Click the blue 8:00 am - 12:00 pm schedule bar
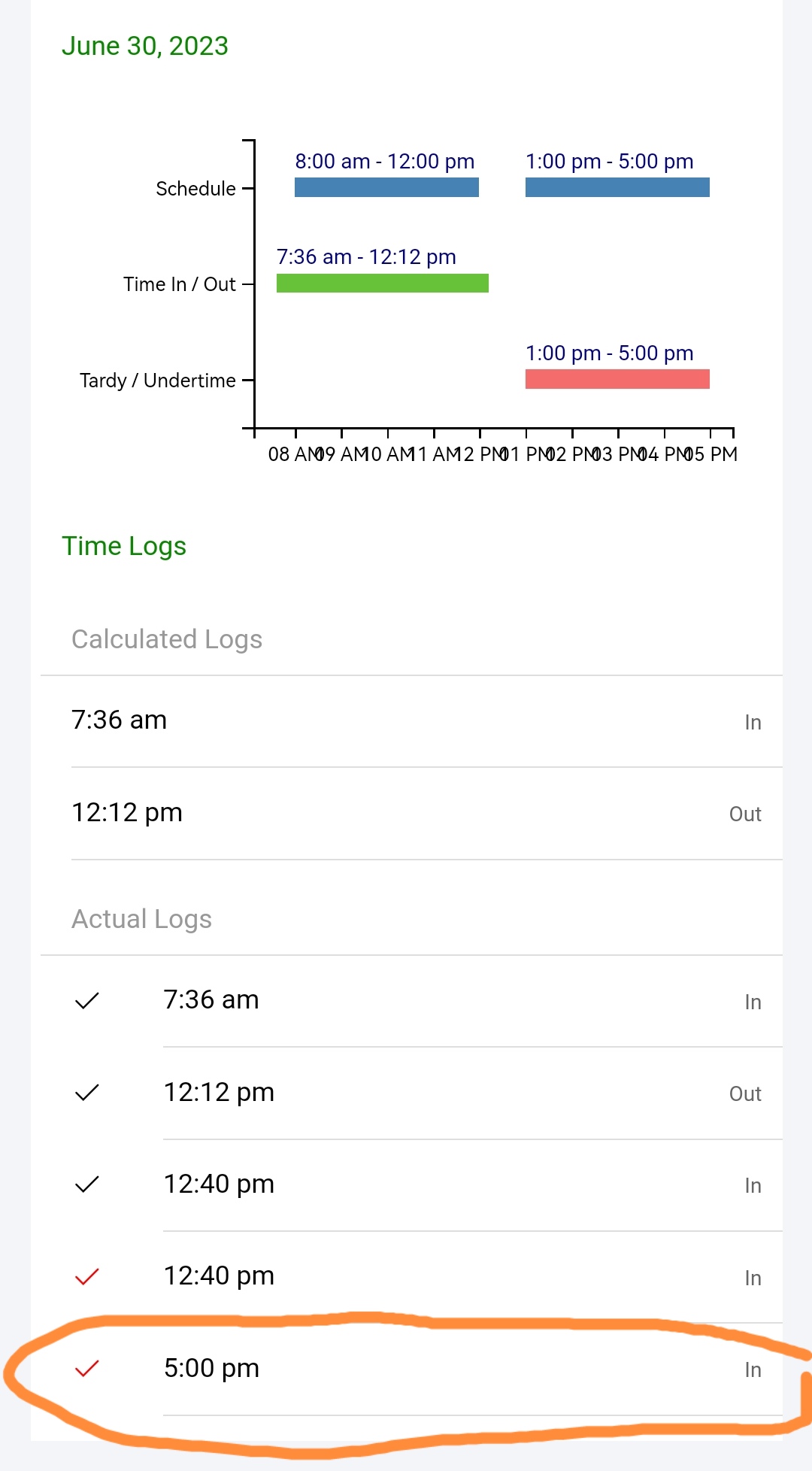 pos(386,187)
